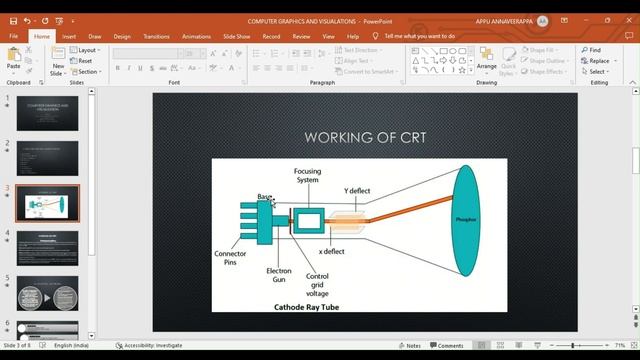Clear all text formatting
640x360 pixels.
(239, 53)
